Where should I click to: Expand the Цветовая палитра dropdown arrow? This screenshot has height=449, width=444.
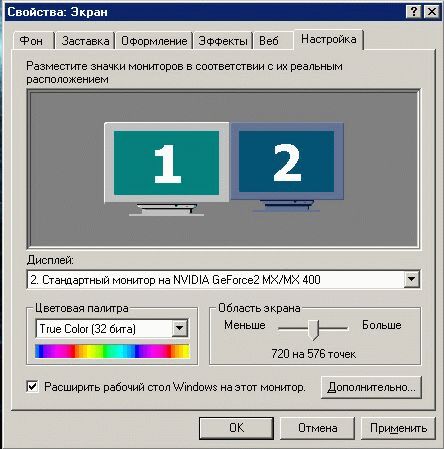coord(179,328)
